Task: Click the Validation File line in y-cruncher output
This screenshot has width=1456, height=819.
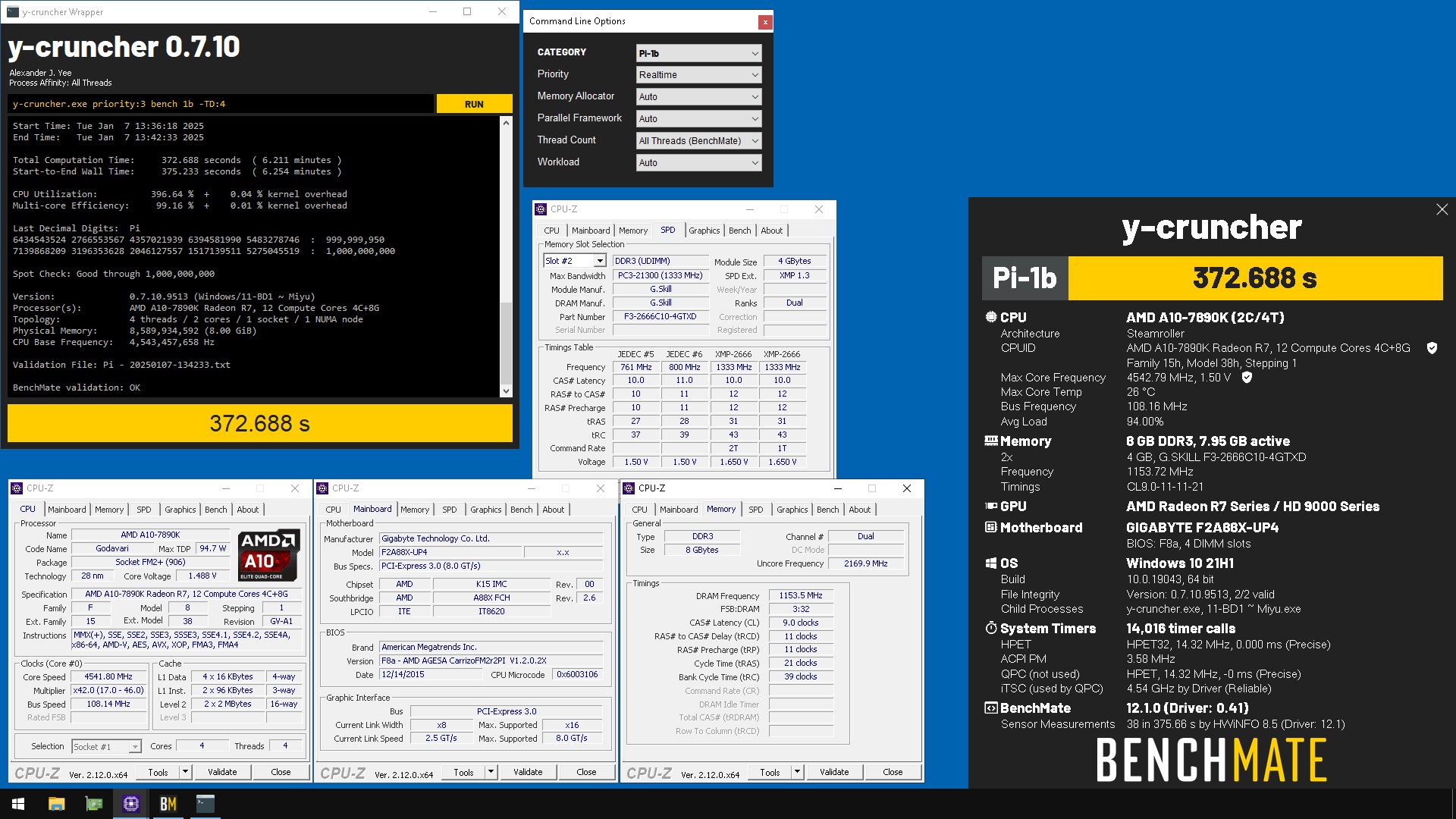Action: click(x=121, y=365)
